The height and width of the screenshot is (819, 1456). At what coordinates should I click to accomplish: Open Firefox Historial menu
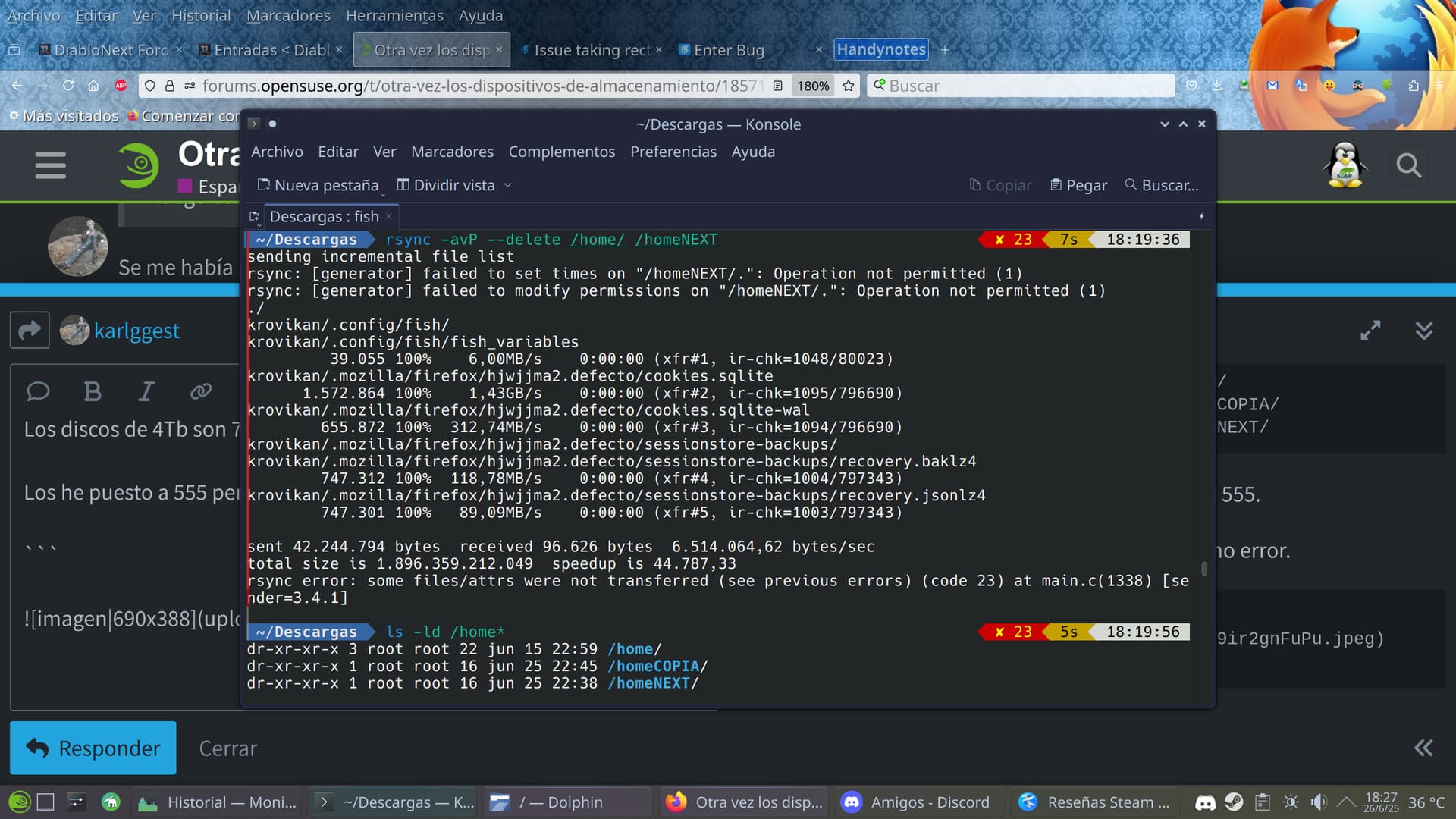coord(201,15)
